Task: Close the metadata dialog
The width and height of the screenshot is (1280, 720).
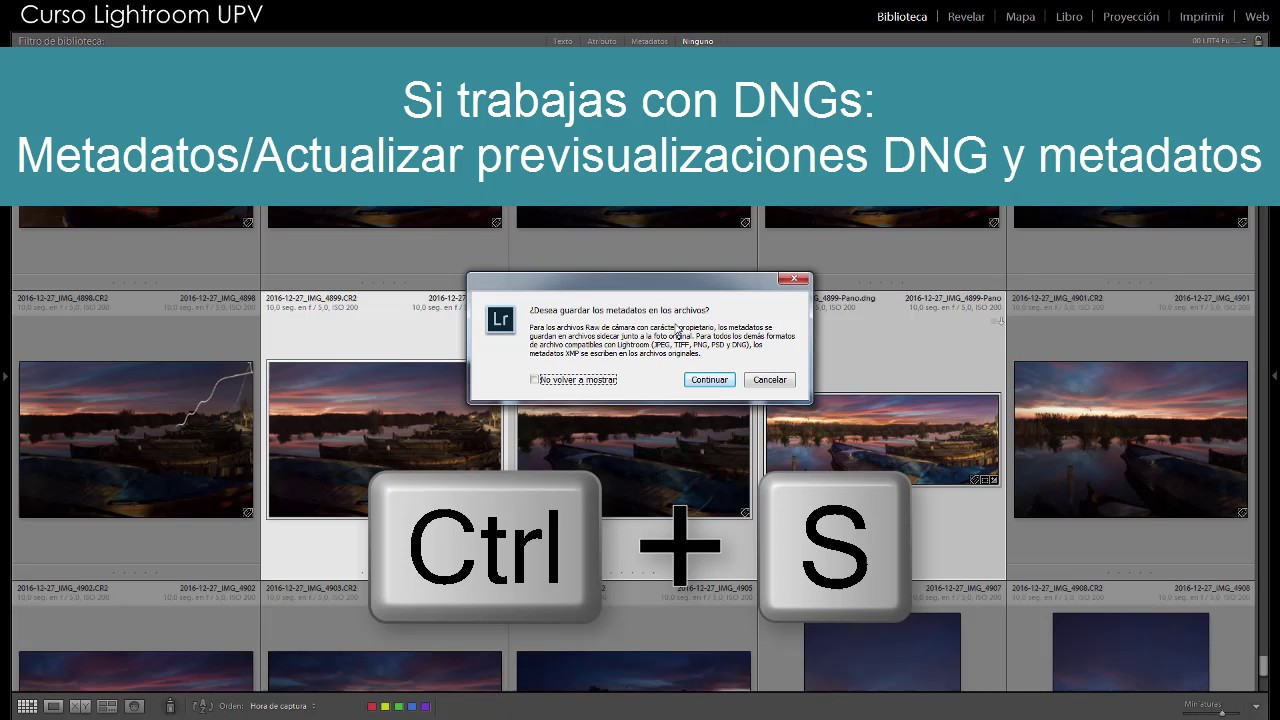Action: coord(794,279)
